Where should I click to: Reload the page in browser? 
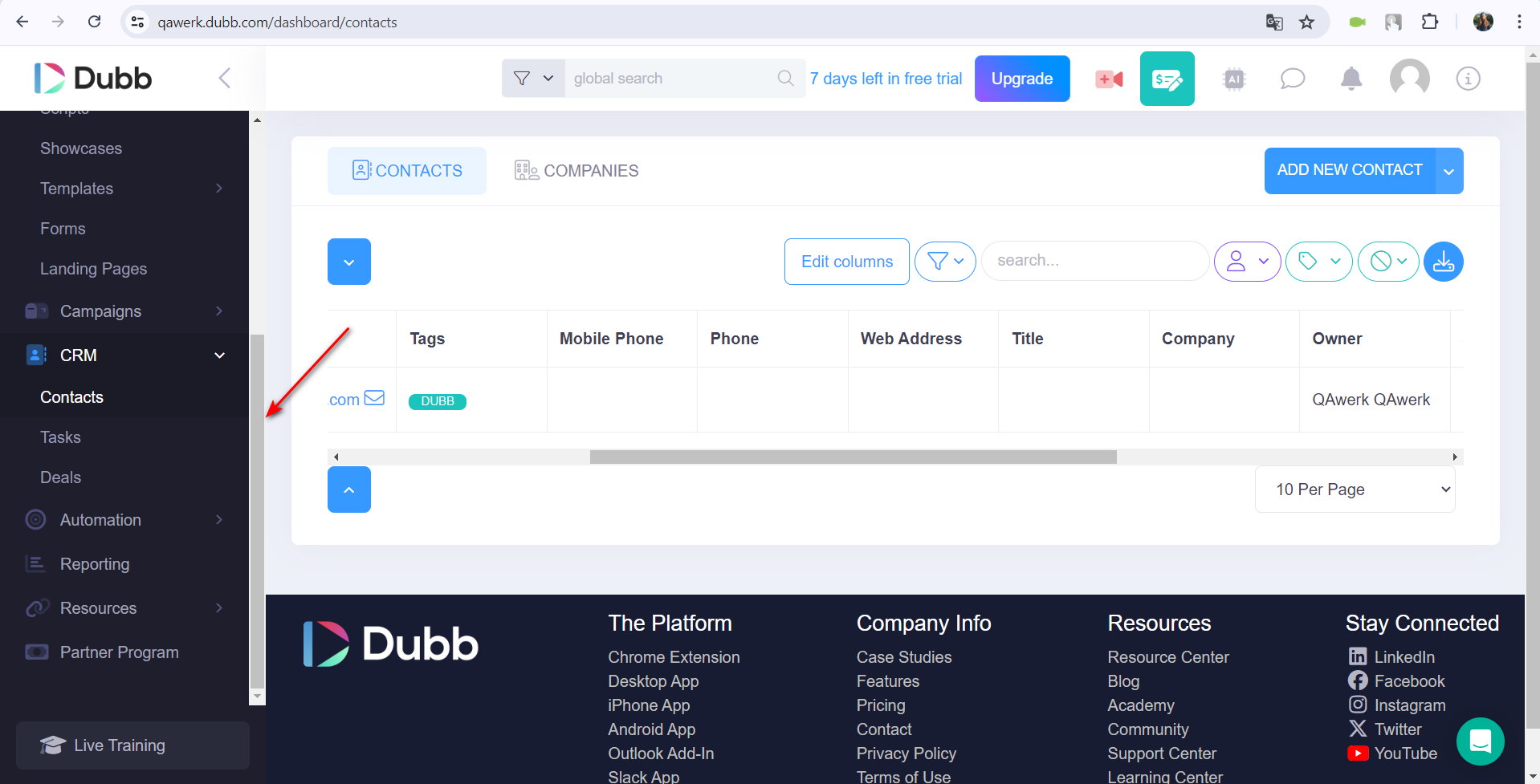94,22
